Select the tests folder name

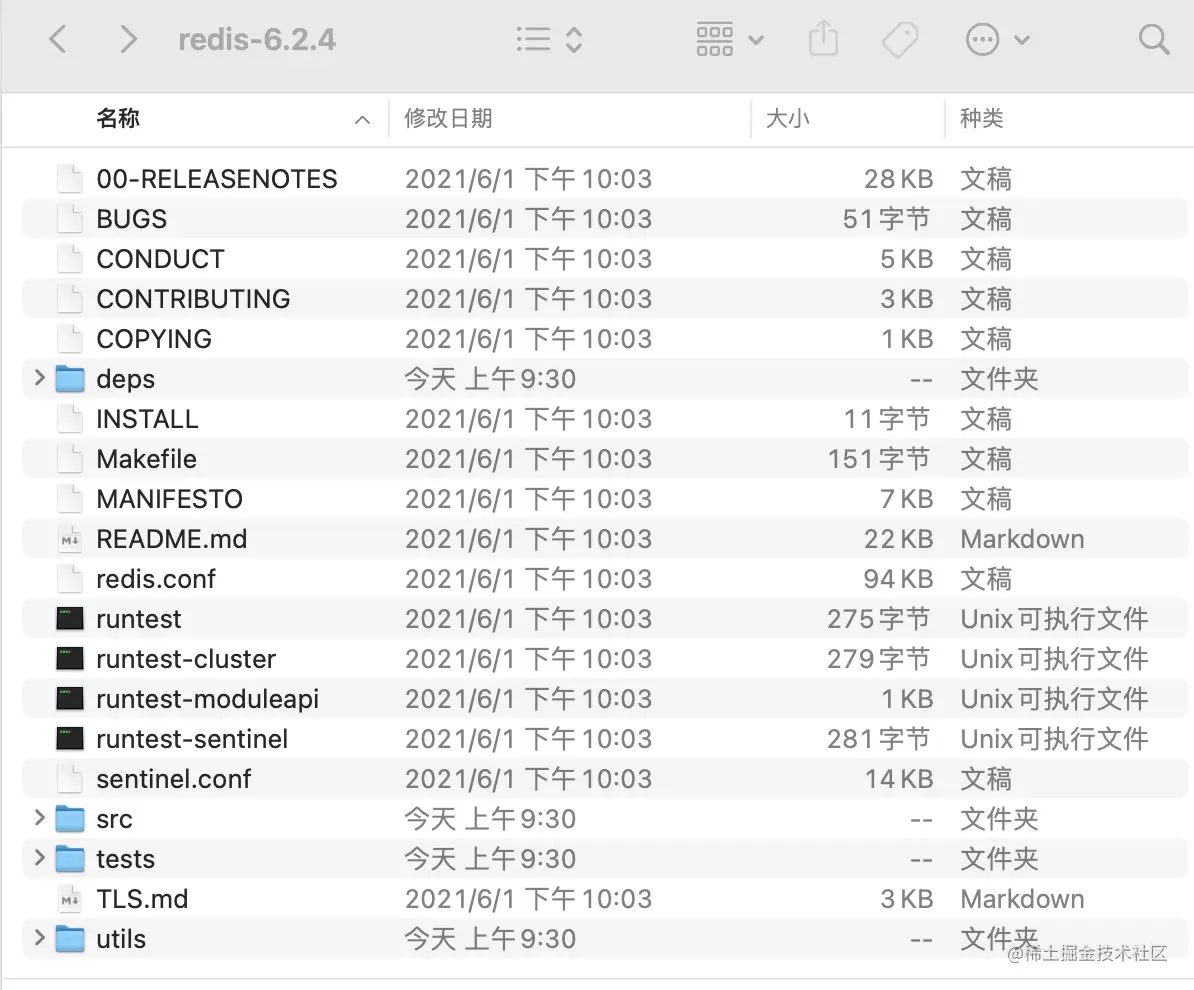point(126,859)
